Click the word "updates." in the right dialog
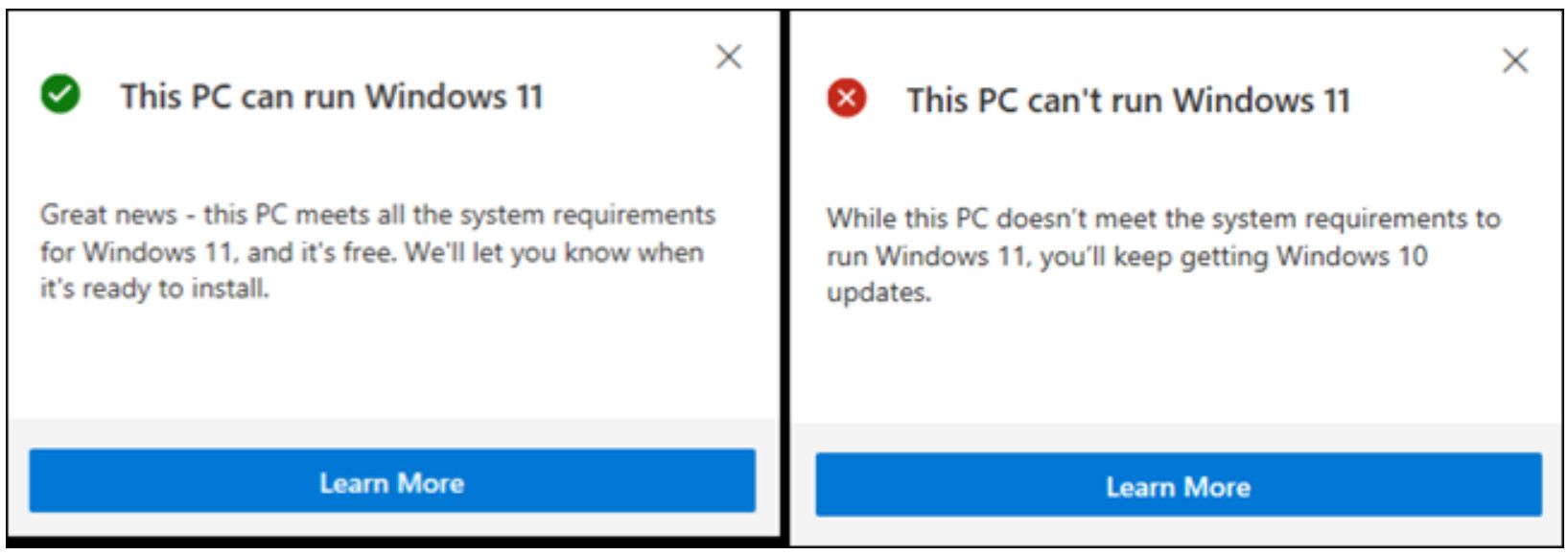This screenshot has width=1568, height=555. [x=878, y=292]
